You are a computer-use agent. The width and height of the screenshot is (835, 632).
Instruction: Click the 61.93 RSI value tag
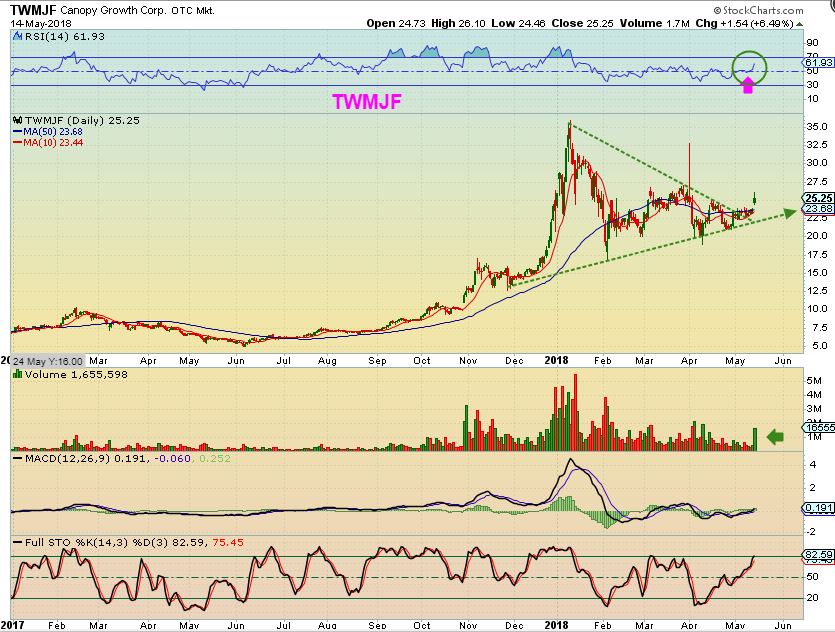tap(819, 63)
